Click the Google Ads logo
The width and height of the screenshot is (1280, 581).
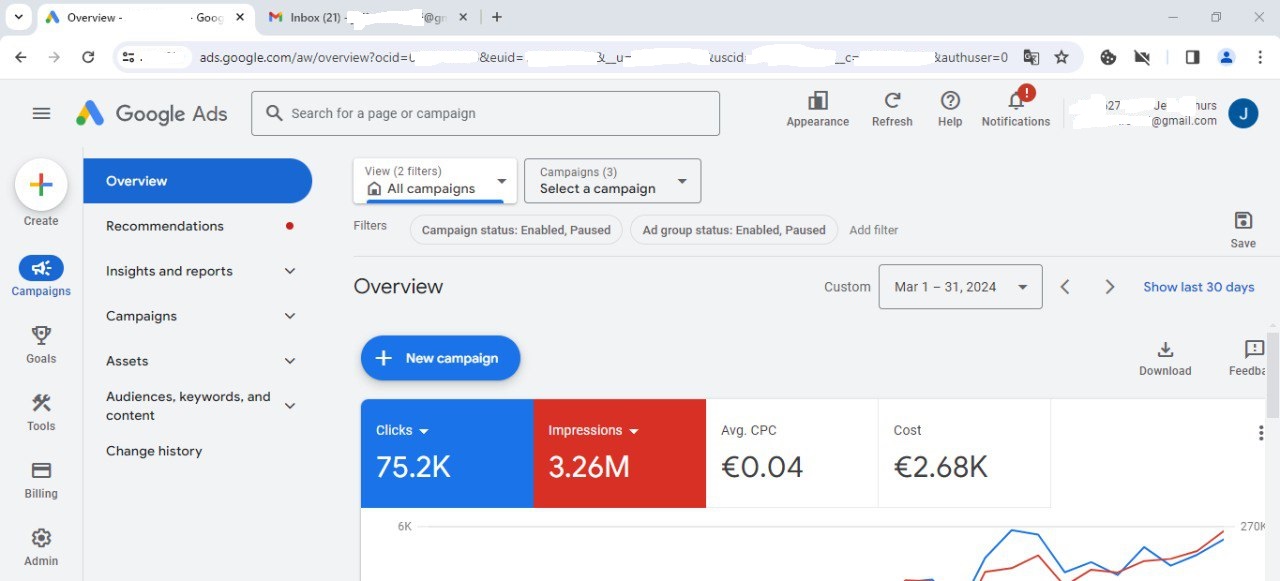point(152,114)
